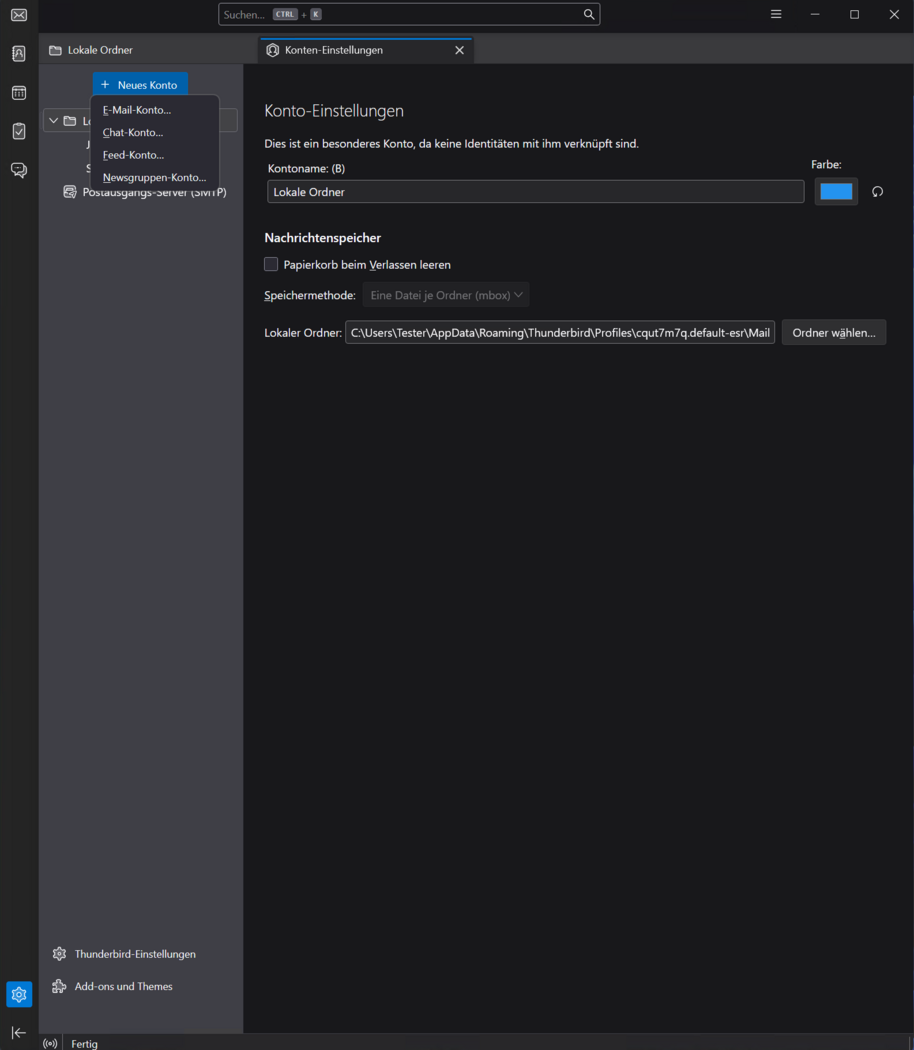The image size is (914, 1050).
Task: Click the Fertig status text
Action: coord(84,1043)
